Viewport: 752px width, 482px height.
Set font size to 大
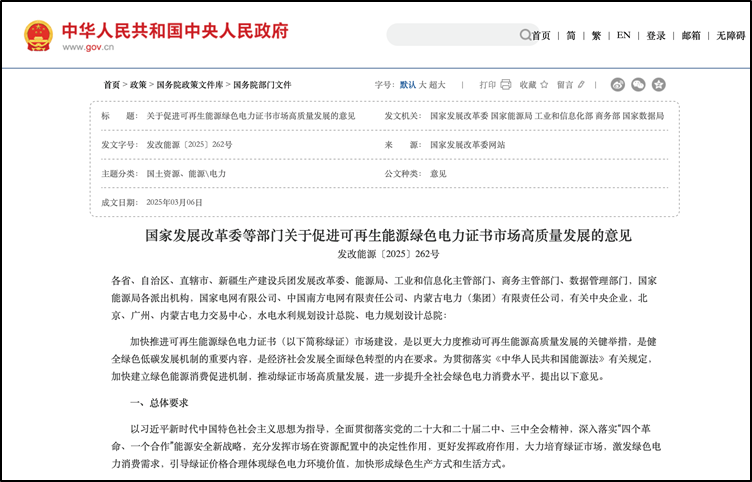pyautogui.click(x=423, y=85)
